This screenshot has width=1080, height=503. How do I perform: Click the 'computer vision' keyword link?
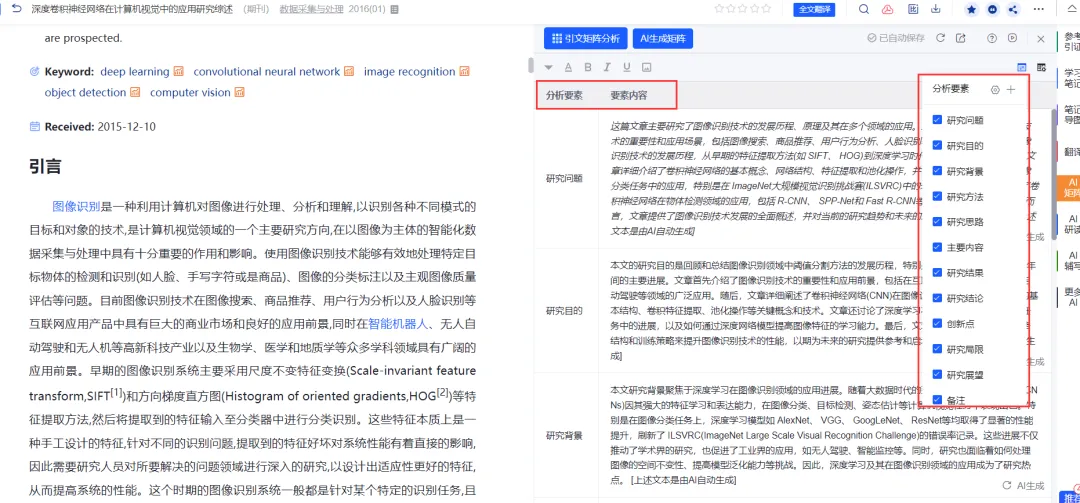190,92
